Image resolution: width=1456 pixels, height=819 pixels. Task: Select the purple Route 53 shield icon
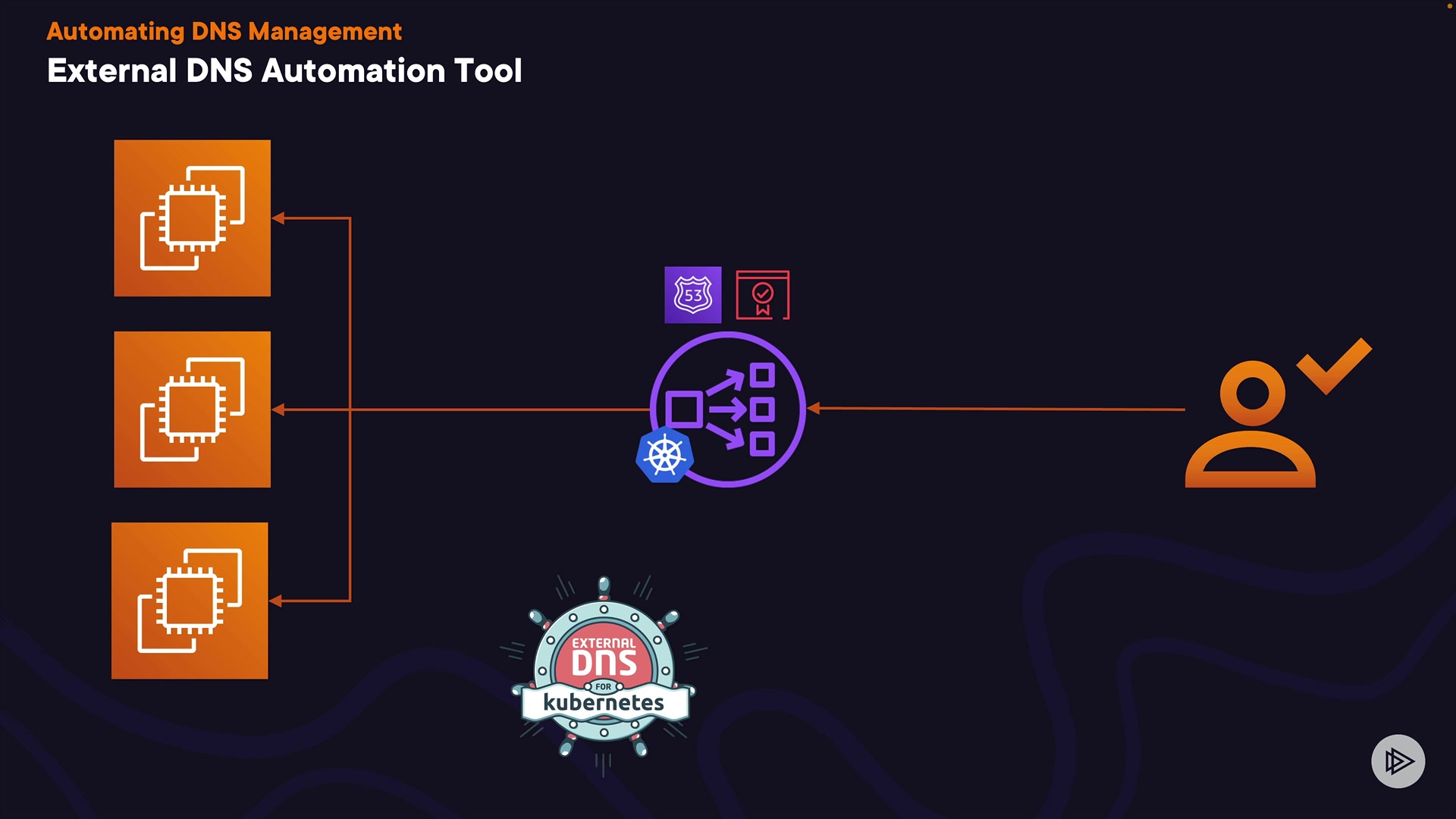693,295
